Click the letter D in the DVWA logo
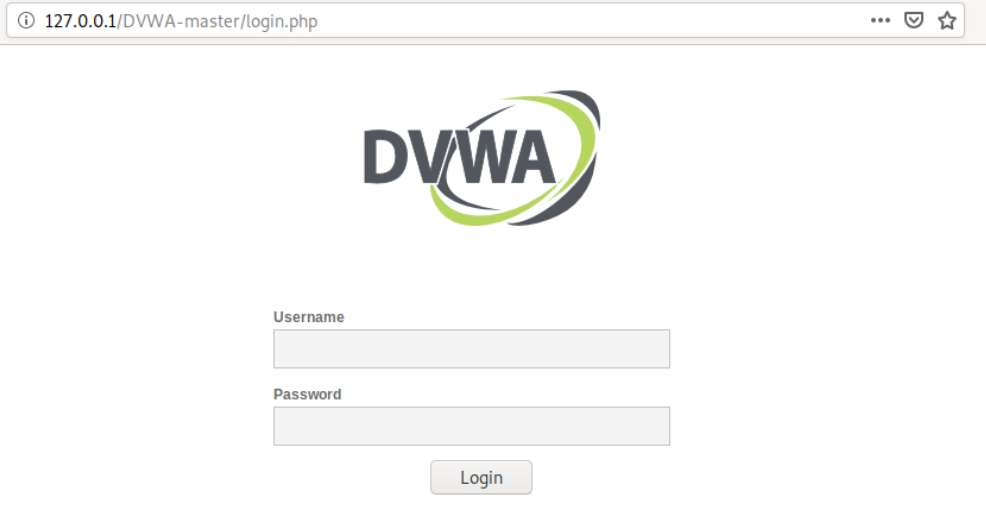The width and height of the screenshot is (986, 510). coord(386,157)
